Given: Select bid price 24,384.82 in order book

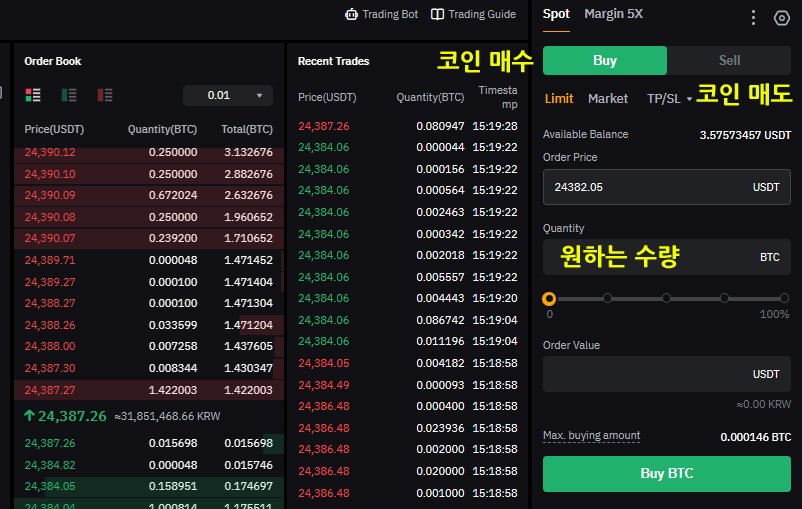Looking at the screenshot, I should 50,465.
